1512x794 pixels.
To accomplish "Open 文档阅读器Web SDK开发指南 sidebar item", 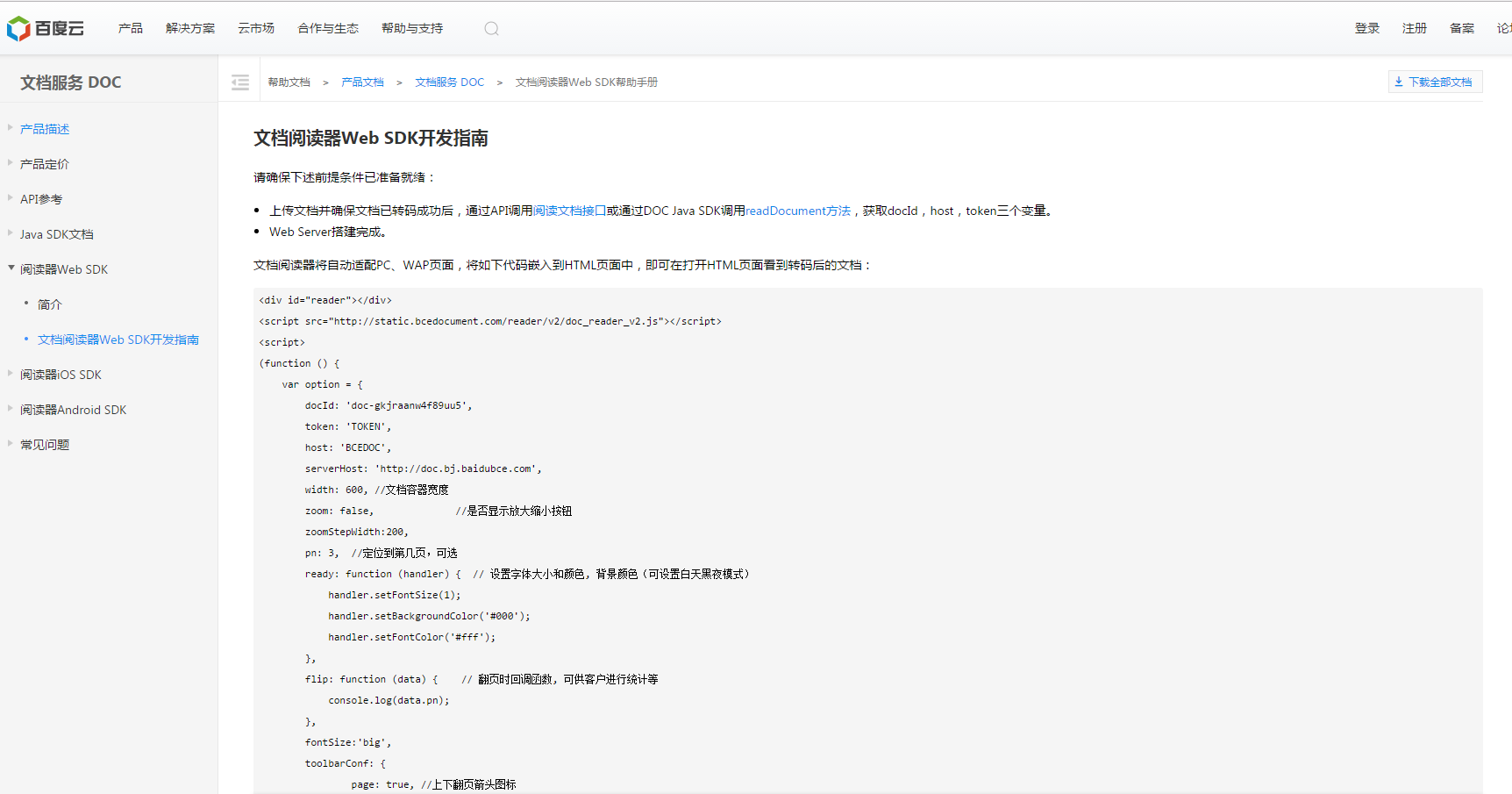I will (x=118, y=340).
